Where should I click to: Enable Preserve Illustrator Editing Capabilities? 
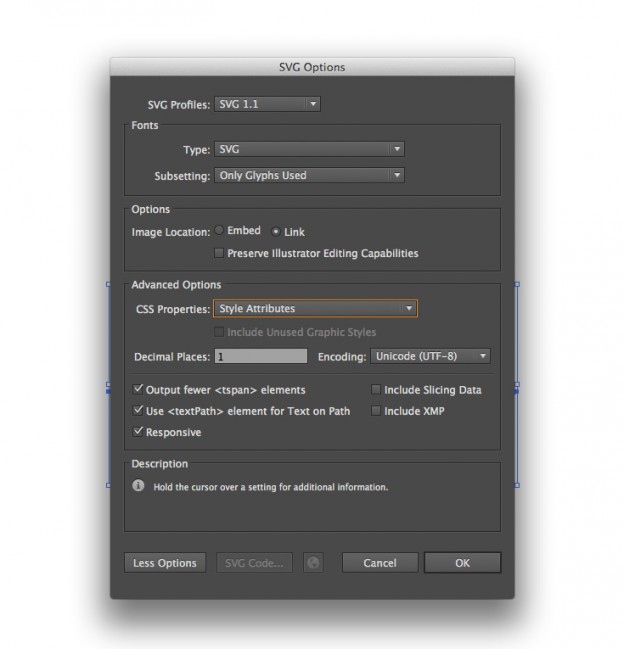coord(220,254)
